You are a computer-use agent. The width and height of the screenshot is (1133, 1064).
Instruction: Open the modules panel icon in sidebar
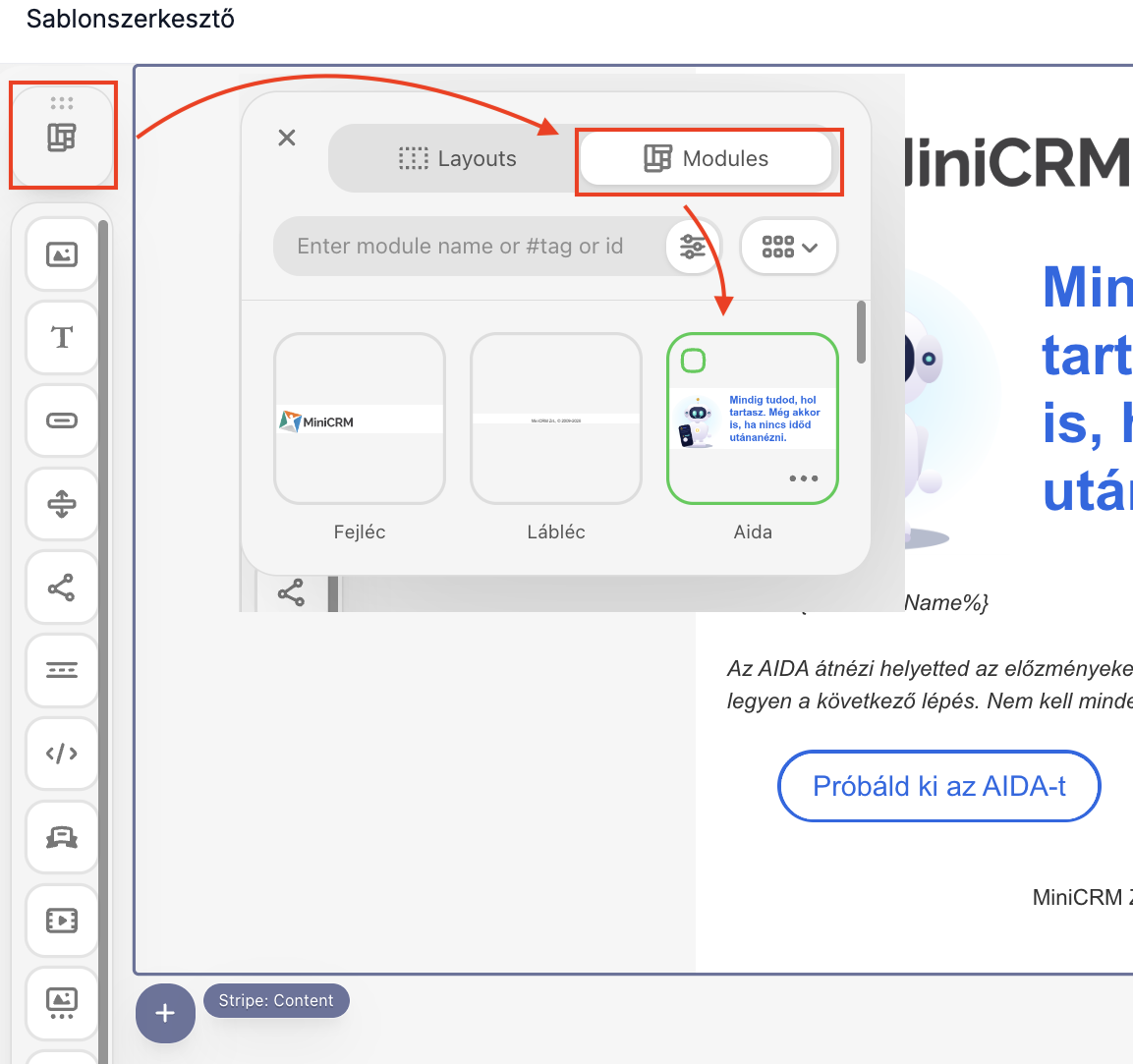tap(62, 138)
